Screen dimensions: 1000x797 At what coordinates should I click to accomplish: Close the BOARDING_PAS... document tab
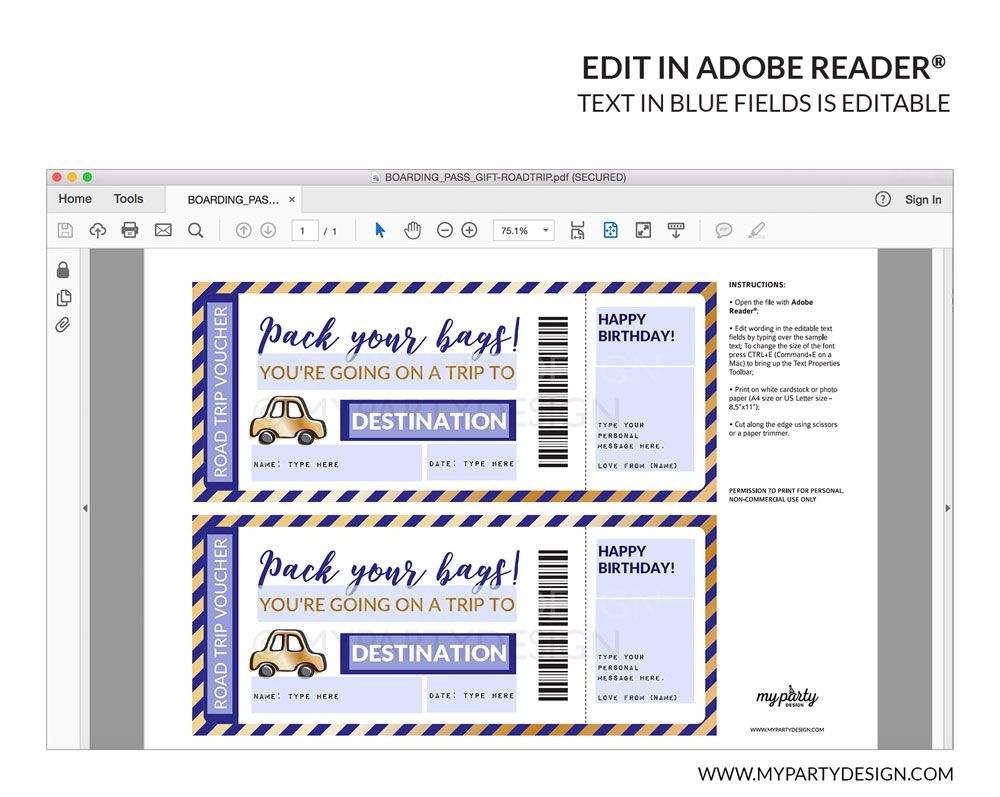tap(292, 200)
